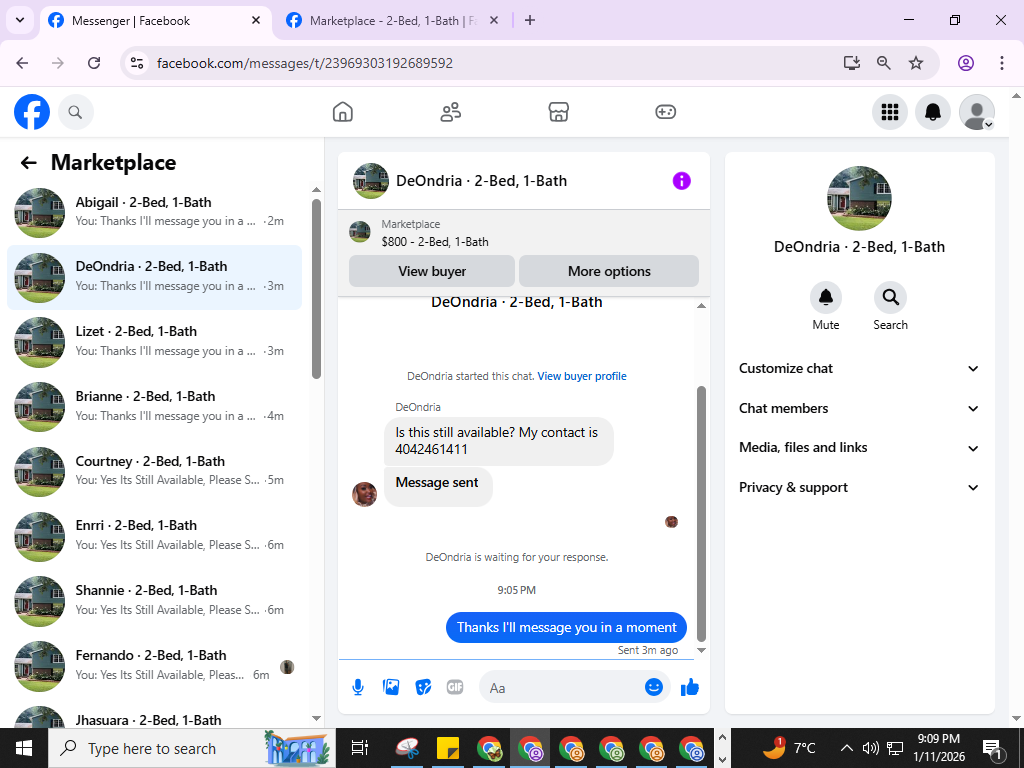Select the Messenger | Facebook browser tab
Image resolution: width=1024 pixels, height=768 pixels.
click(155, 21)
